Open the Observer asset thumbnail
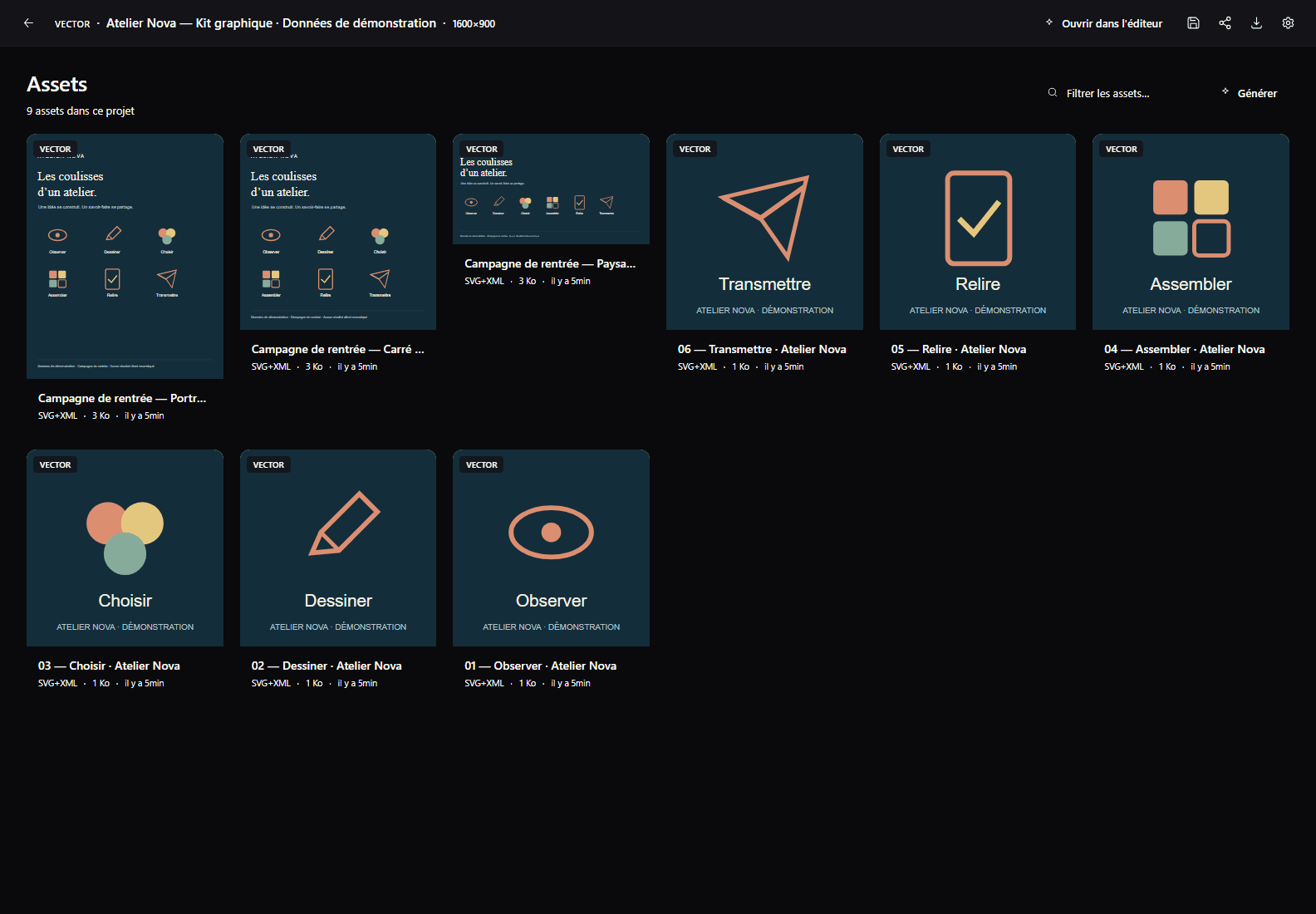The image size is (1316, 914). pyautogui.click(x=551, y=548)
